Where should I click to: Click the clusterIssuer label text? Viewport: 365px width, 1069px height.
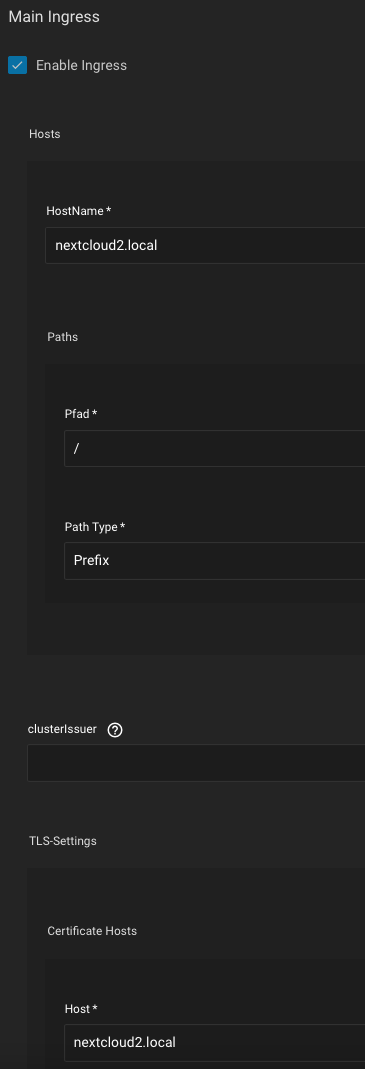62,729
